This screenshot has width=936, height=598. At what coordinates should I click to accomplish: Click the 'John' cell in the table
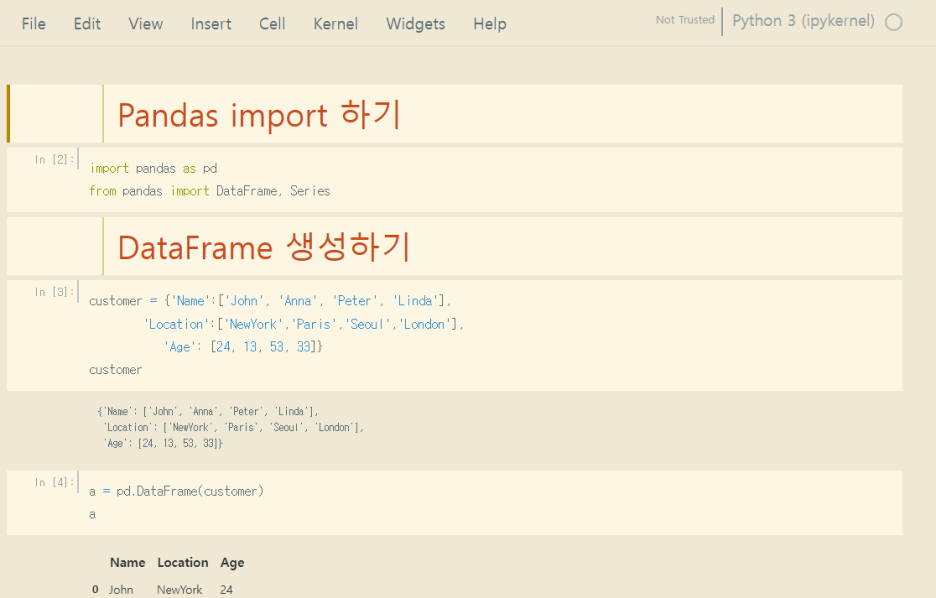tap(121, 590)
